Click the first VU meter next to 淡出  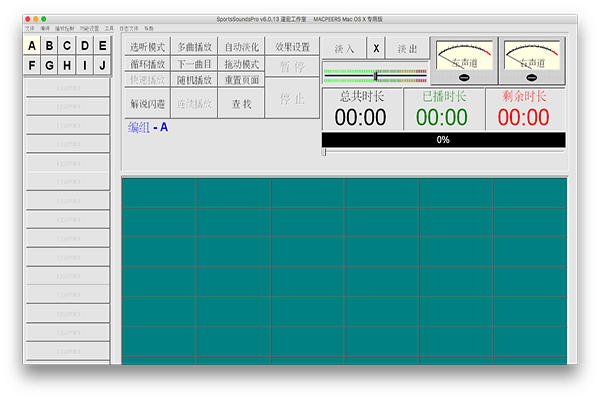pos(464,60)
